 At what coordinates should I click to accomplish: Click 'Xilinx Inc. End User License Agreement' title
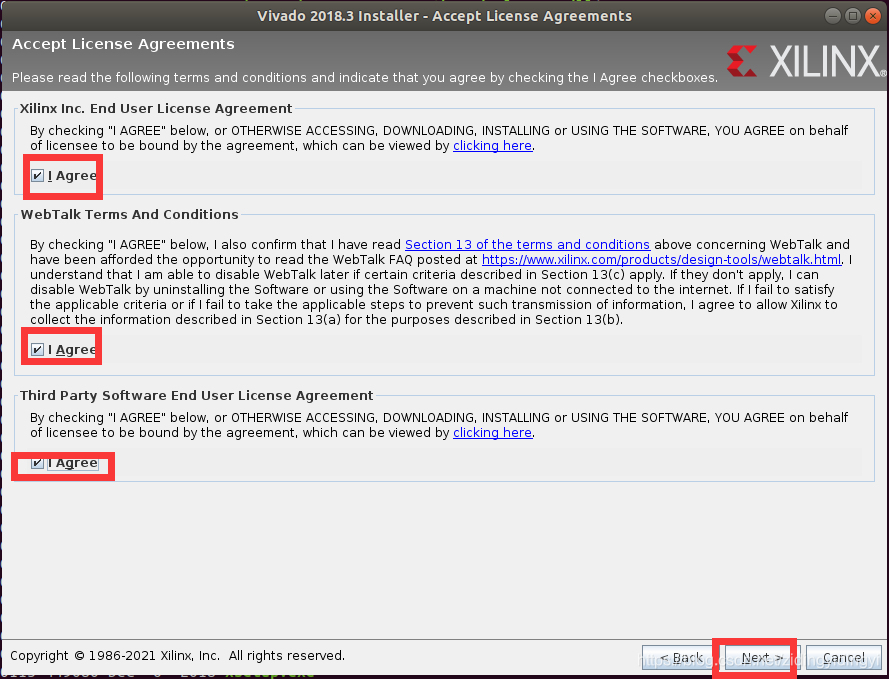click(156, 108)
